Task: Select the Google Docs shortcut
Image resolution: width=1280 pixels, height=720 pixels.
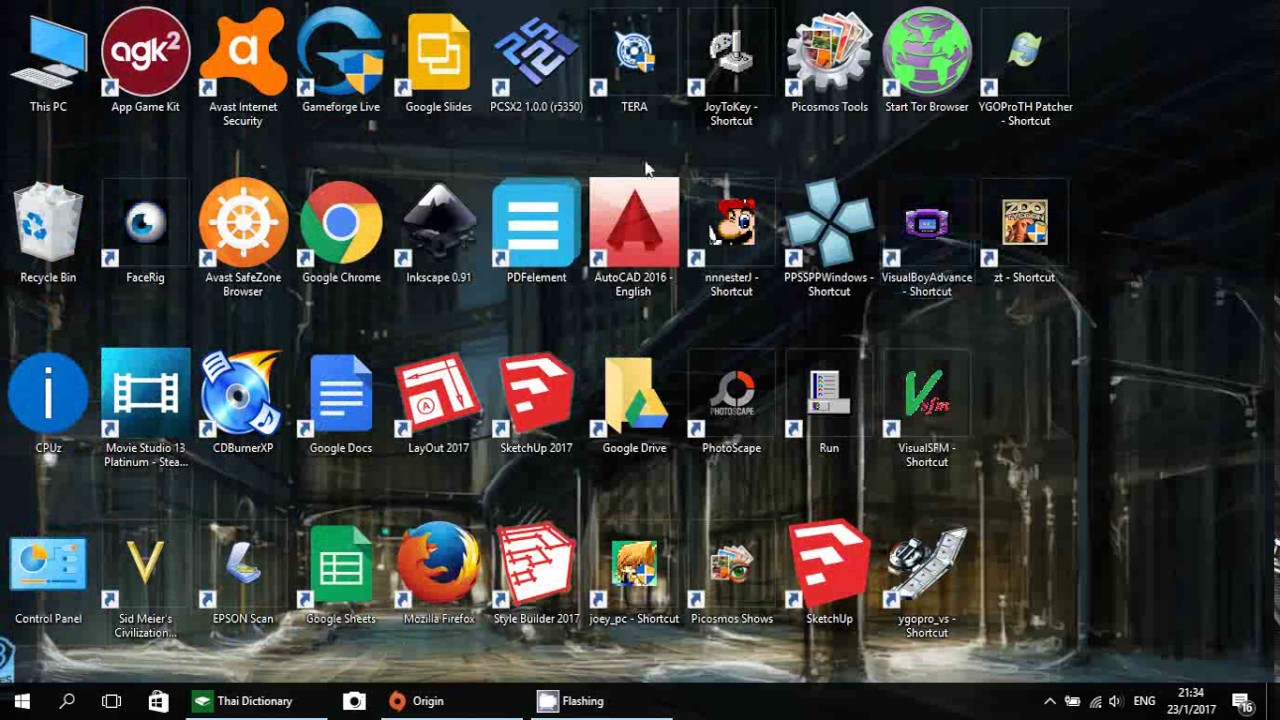Action: [x=341, y=402]
